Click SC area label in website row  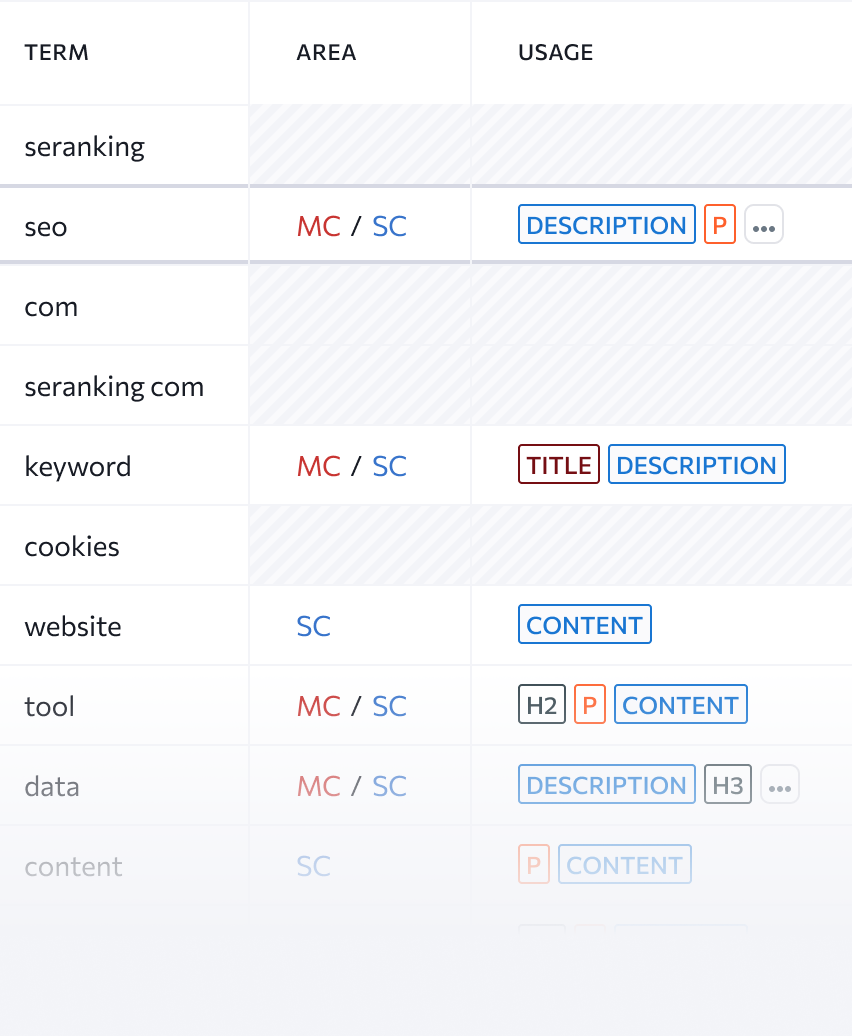point(313,626)
